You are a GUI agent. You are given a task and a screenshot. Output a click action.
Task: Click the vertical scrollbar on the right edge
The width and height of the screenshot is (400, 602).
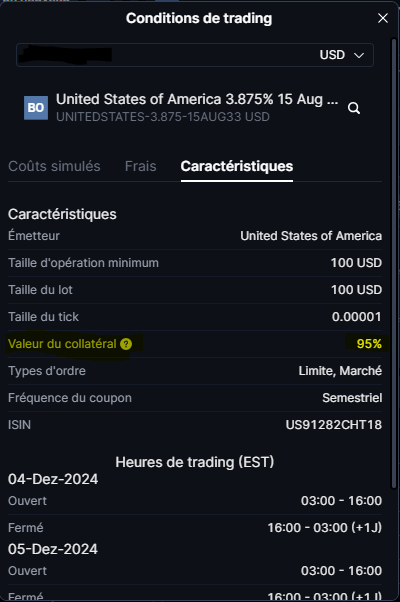point(393,263)
